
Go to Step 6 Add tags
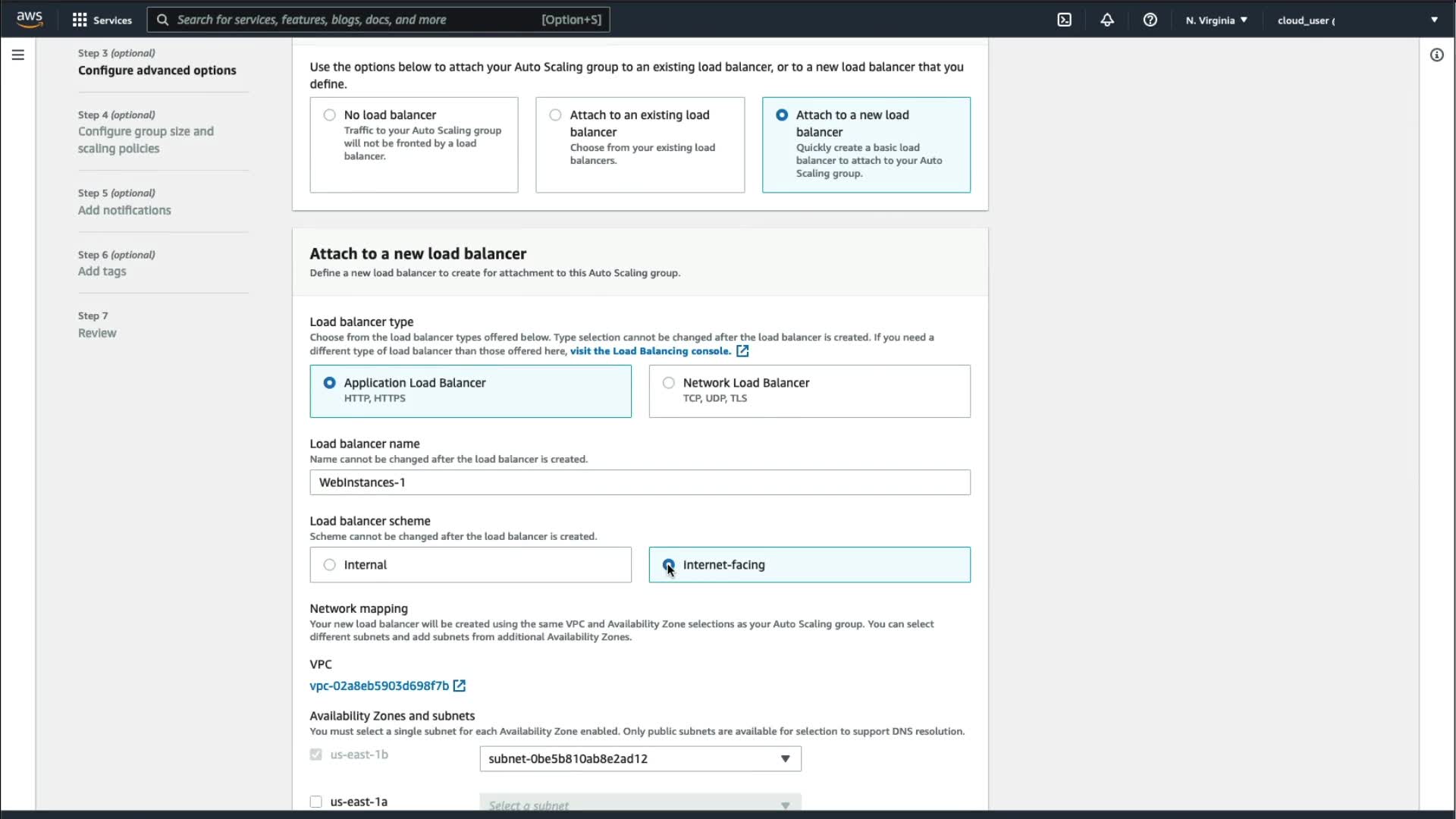[102, 271]
